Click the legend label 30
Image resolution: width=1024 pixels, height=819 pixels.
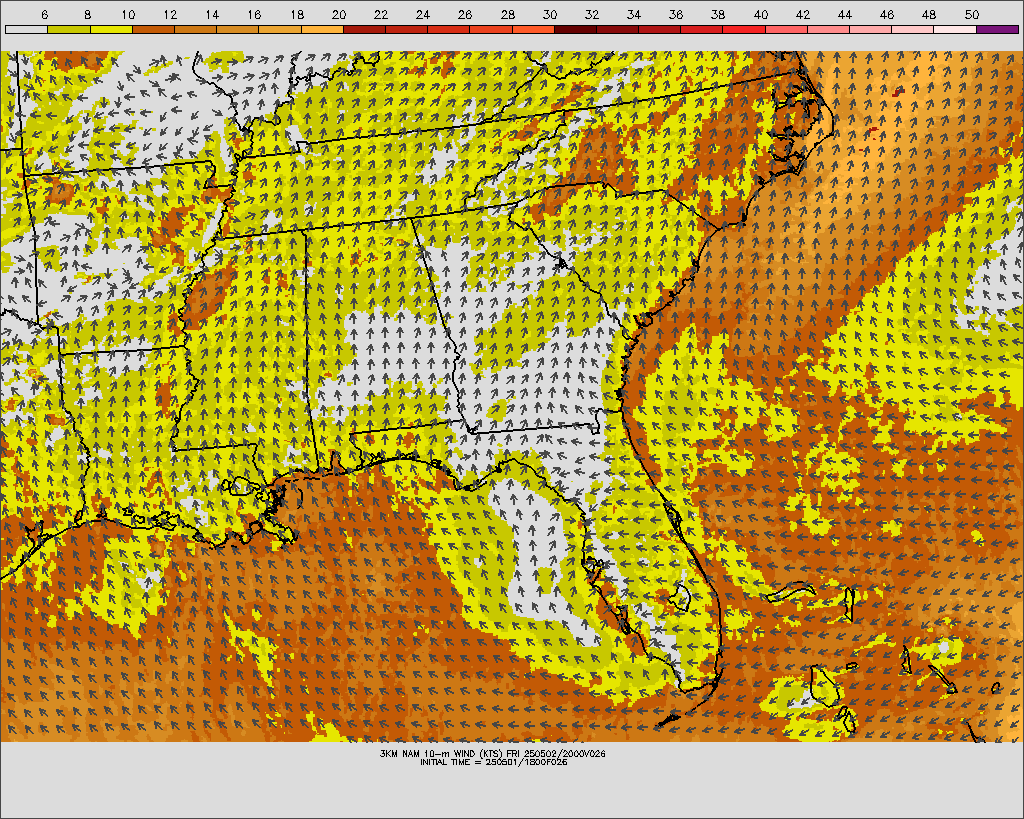[x=550, y=14]
